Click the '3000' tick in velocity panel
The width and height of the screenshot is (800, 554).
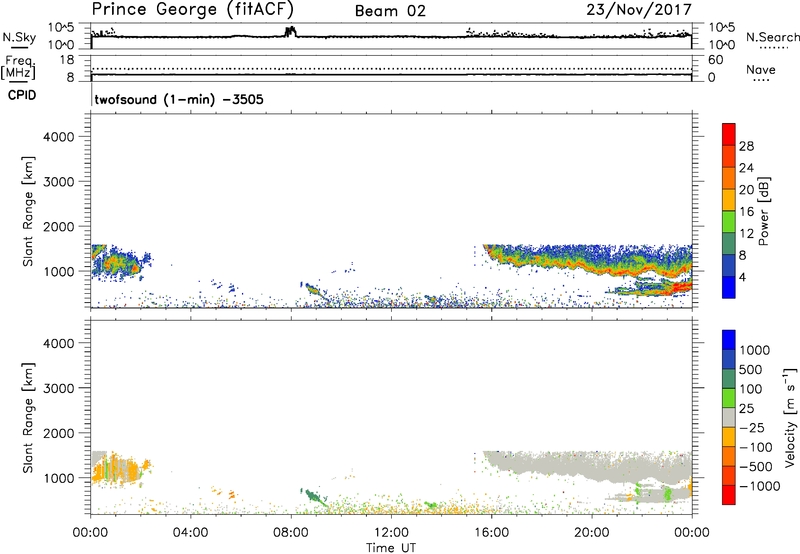coord(59,388)
